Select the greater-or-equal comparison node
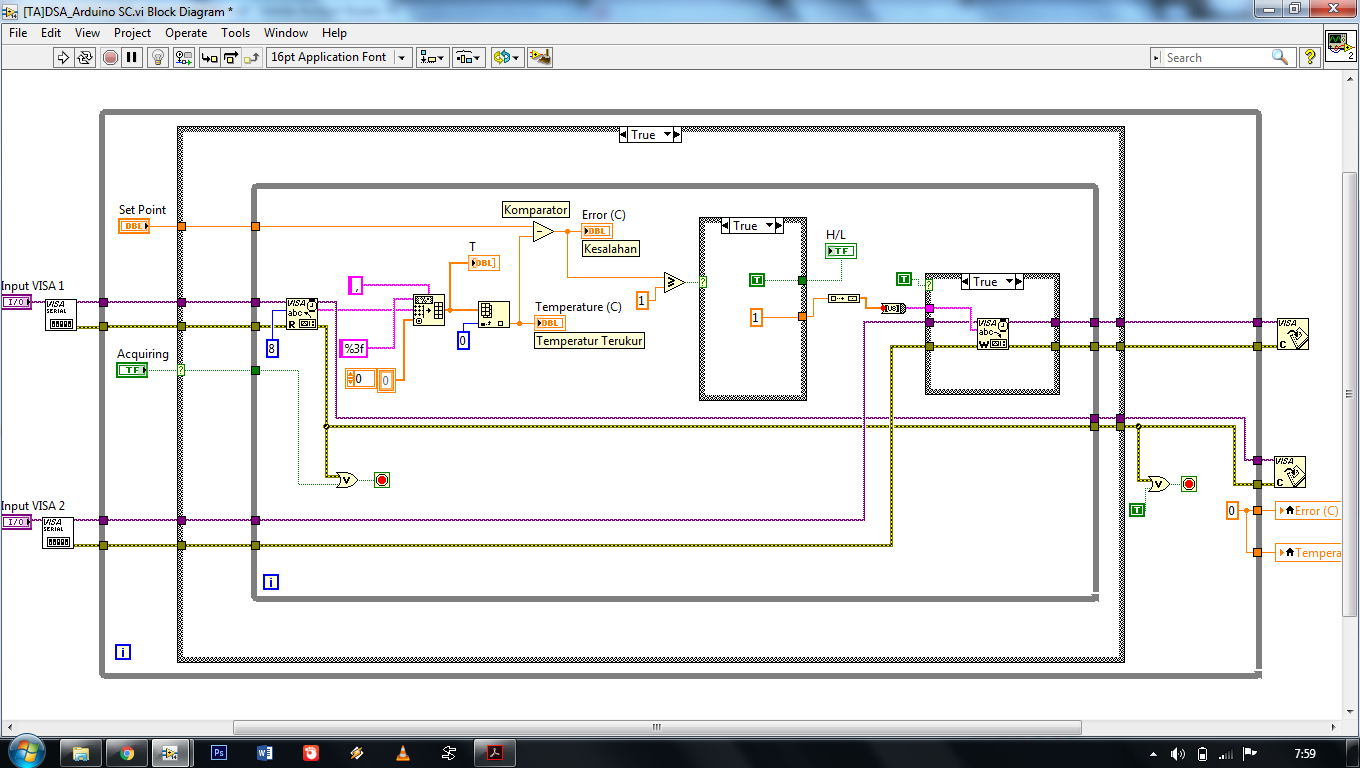This screenshot has height=768, width=1360. coord(674,283)
